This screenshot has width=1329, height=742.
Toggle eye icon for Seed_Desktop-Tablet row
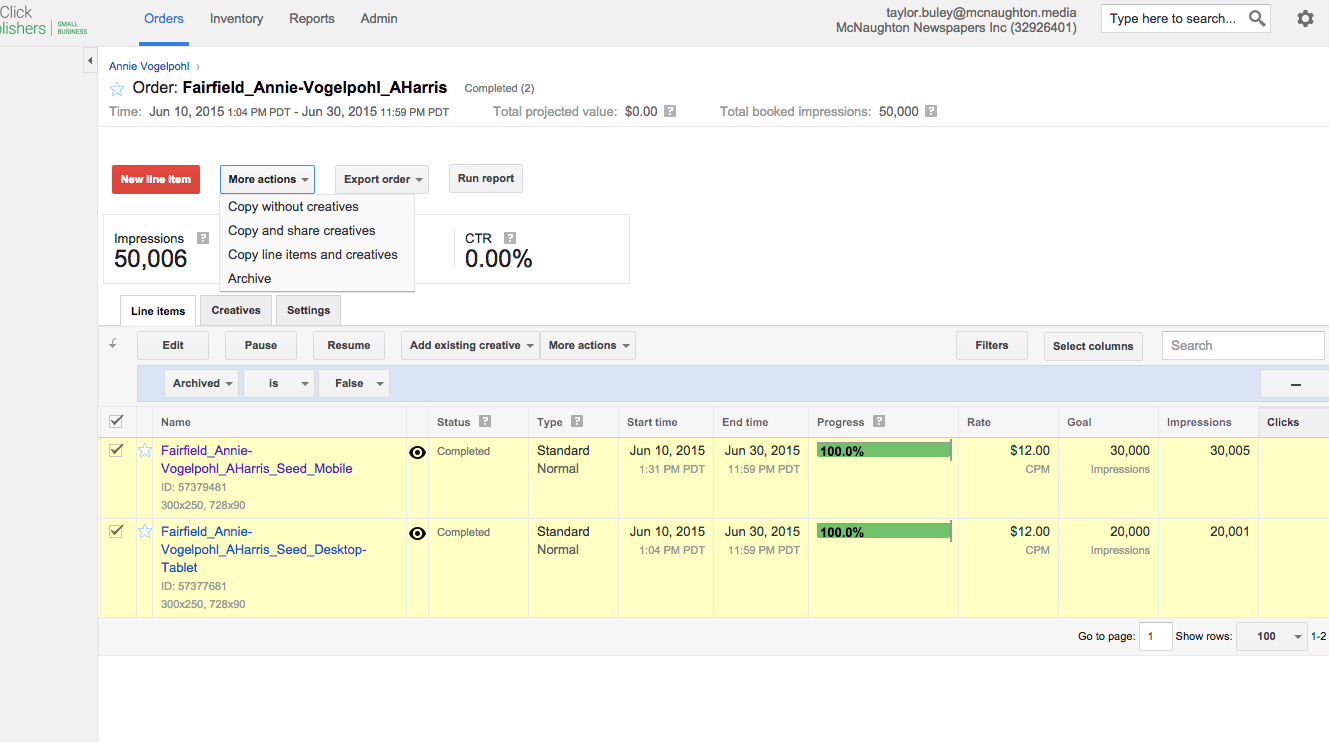(418, 533)
